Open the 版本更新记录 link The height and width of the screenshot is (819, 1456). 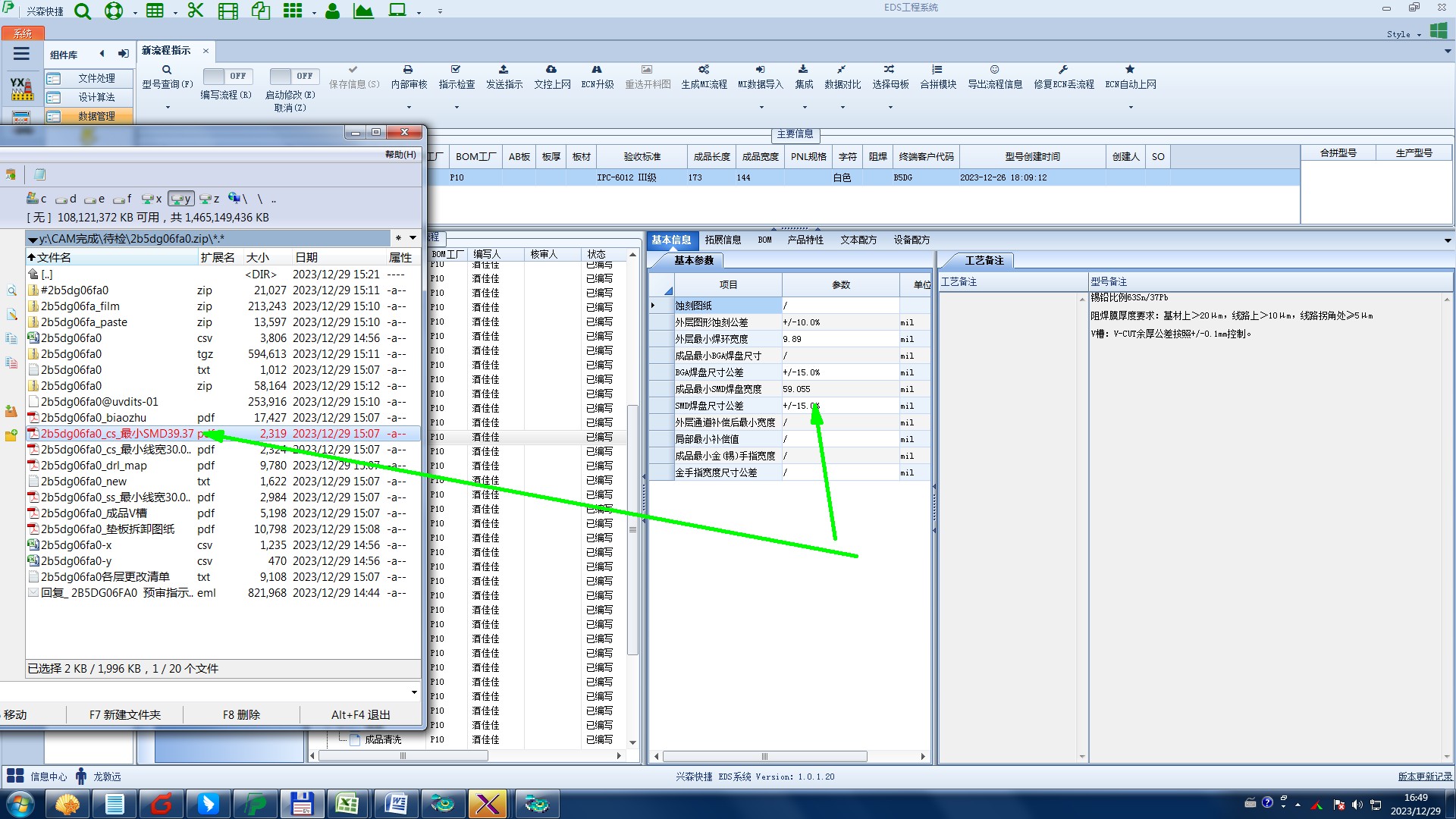click(x=1424, y=777)
